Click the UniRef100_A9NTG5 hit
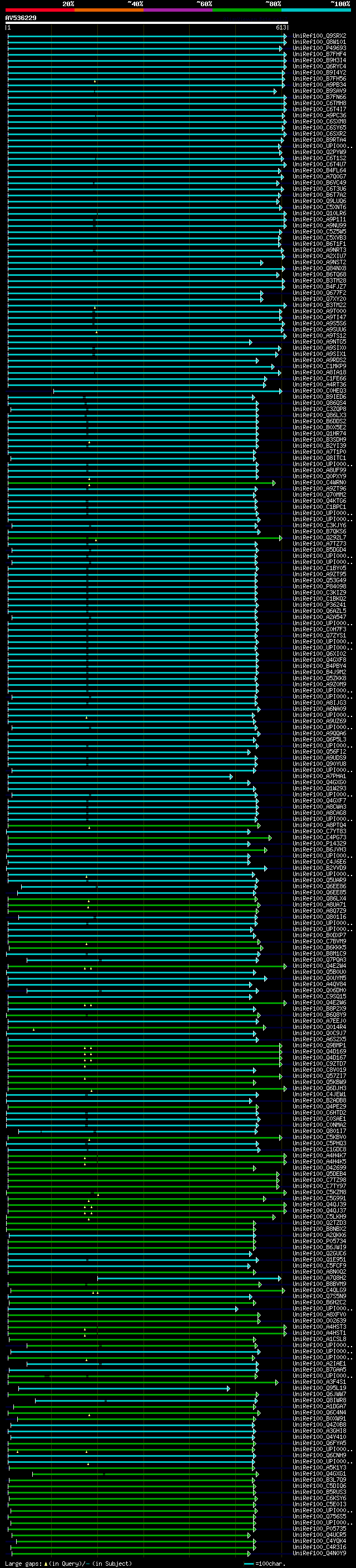The width and height of the screenshot is (356, 1568). tap(319, 342)
